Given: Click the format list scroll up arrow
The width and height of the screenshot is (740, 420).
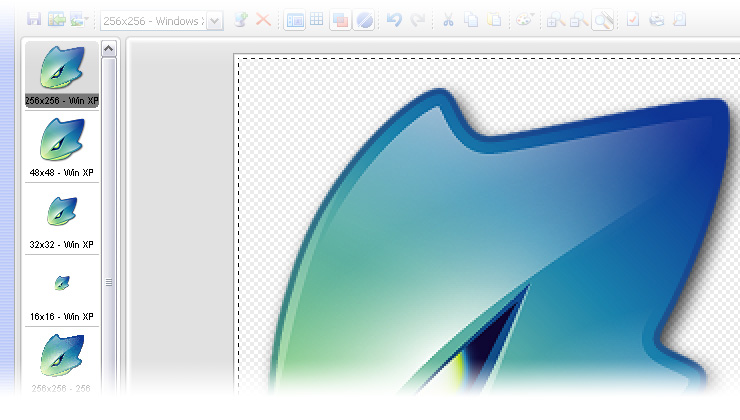Looking at the screenshot, I should 109,49.
